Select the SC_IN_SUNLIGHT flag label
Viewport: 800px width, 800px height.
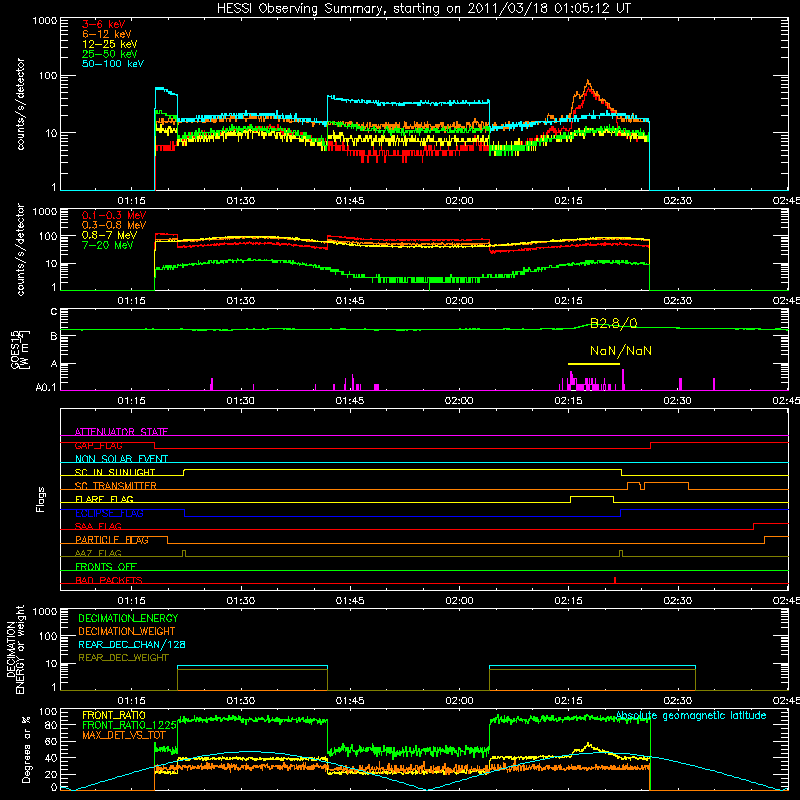[x=115, y=472]
